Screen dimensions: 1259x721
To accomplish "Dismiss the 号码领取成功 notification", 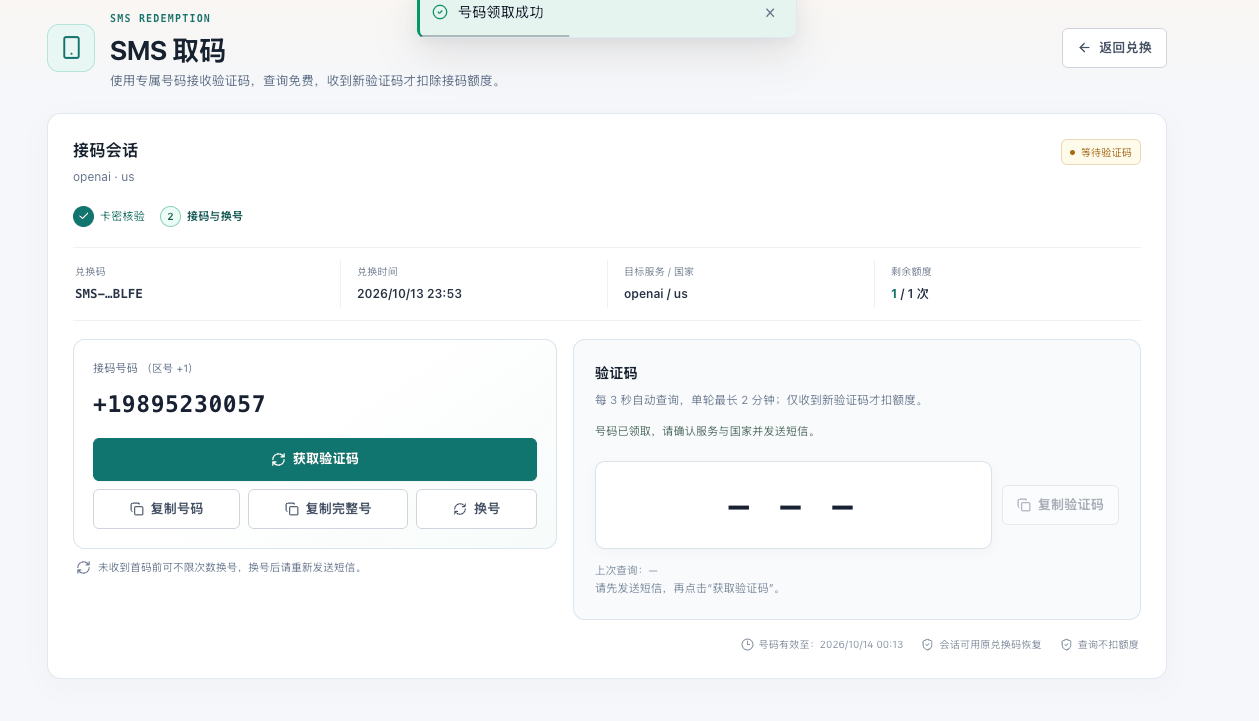I will click(x=770, y=13).
